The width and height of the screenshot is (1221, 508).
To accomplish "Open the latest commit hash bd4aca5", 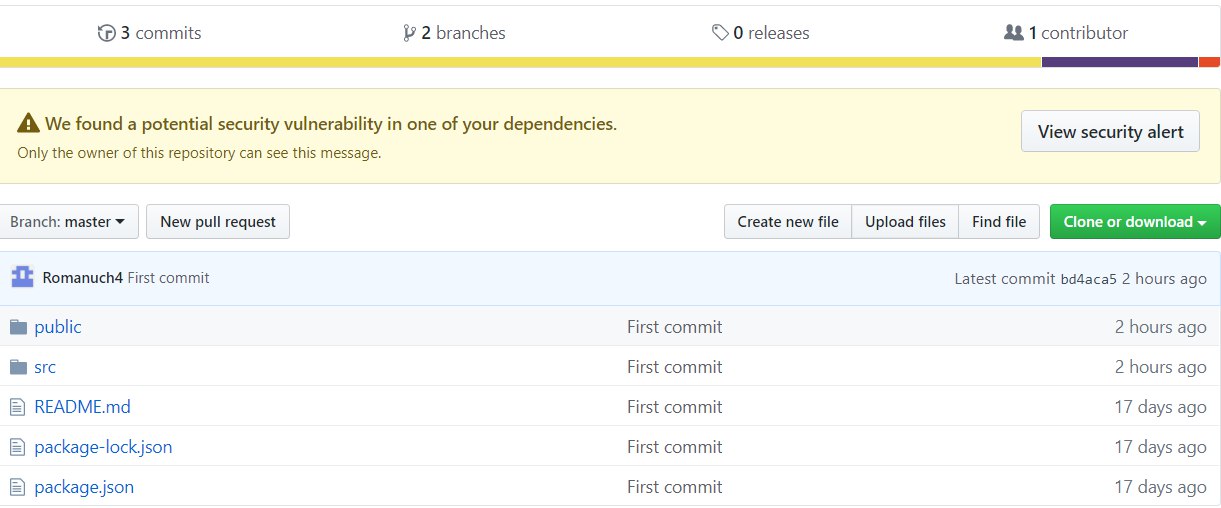I will 1088,279.
